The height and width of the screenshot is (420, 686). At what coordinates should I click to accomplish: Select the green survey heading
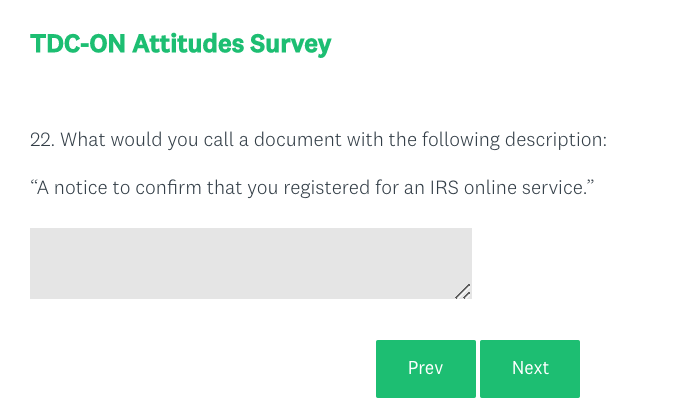point(180,44)
